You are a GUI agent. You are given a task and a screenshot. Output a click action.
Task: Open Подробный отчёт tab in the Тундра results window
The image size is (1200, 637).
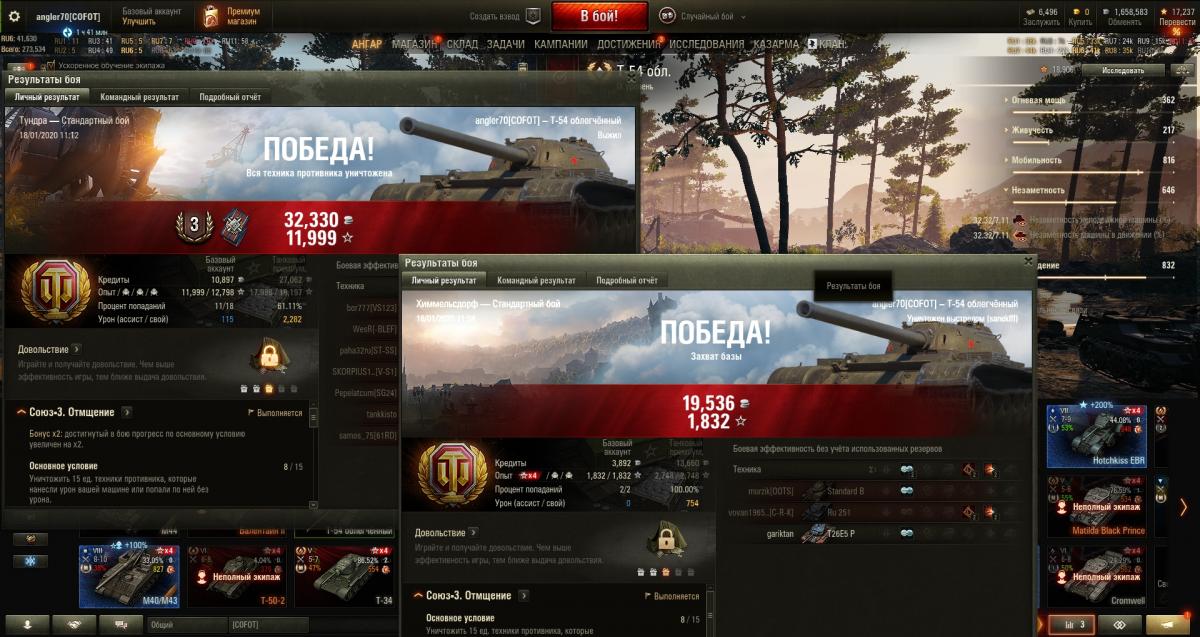pyautogui.click(x=230, y=97)
